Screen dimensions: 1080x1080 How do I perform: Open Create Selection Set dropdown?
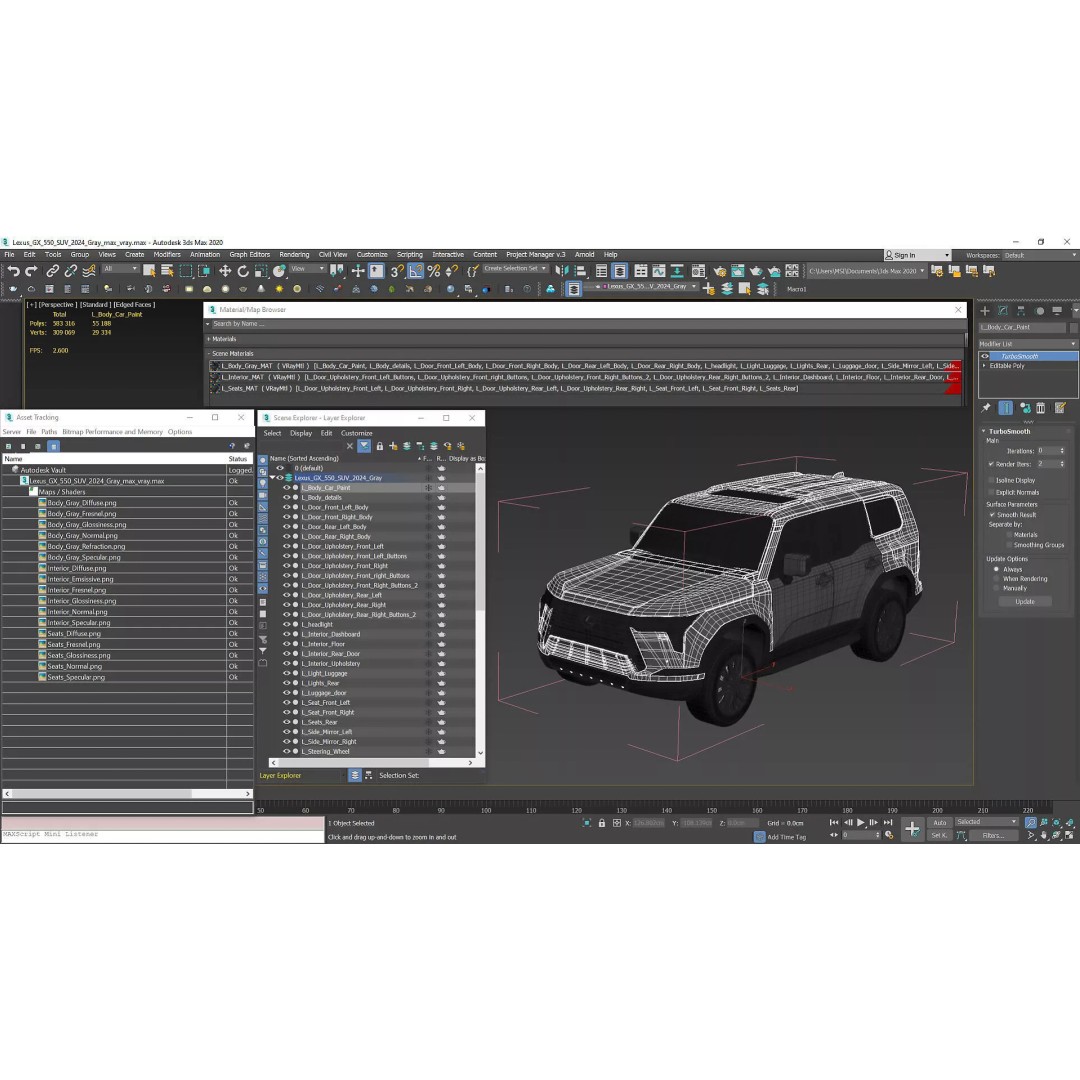515,269
